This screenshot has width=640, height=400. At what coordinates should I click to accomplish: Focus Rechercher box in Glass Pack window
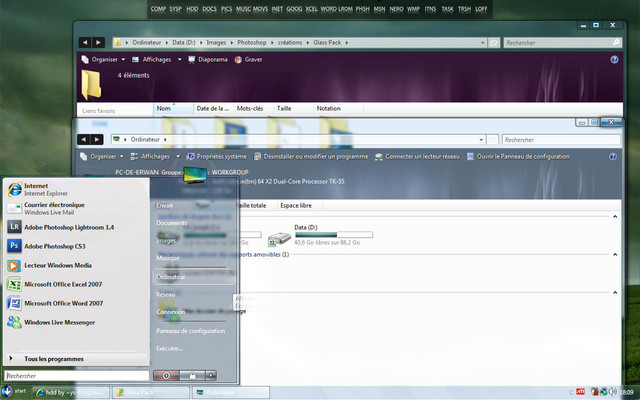(562, 42)
